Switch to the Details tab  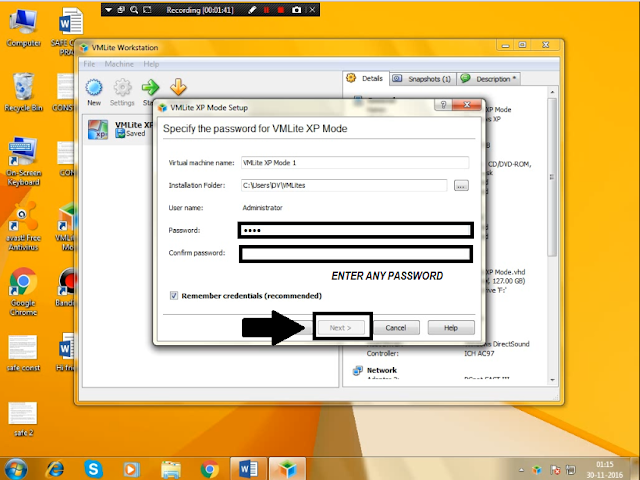pos(366,78)
